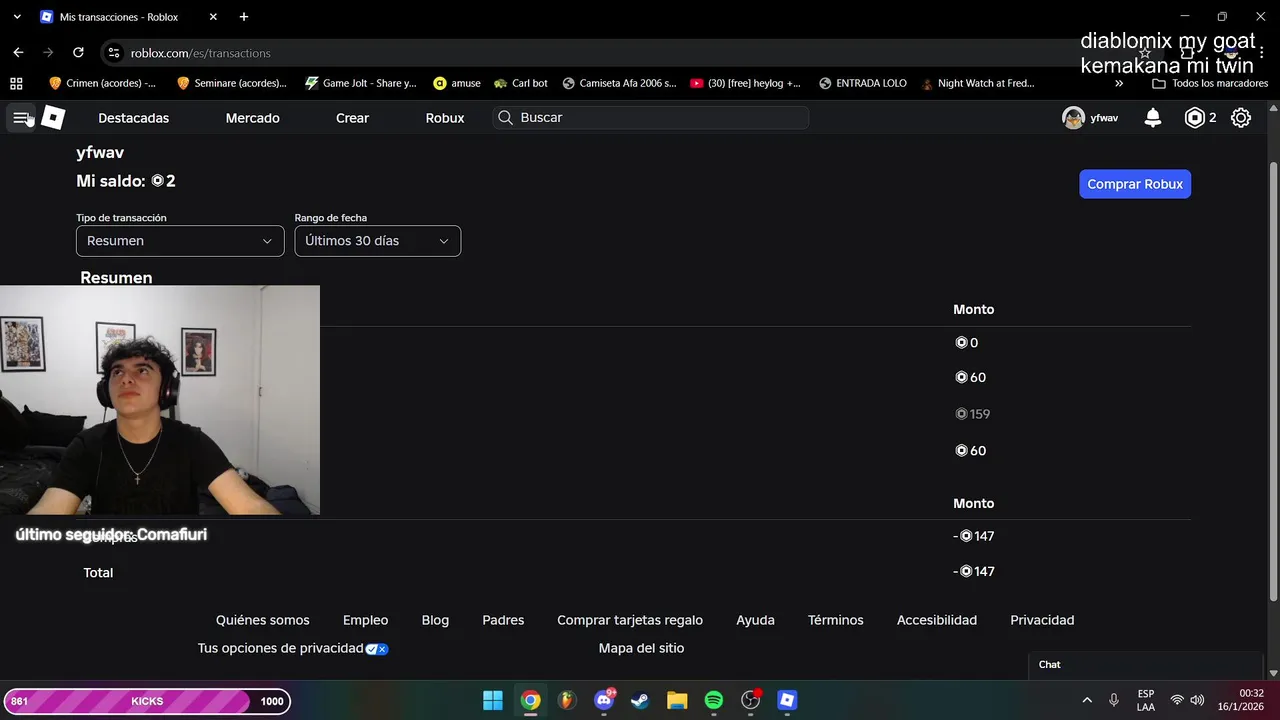This screenshot has height=720, width=1280.
Task: Click the Comprar Robux button
Action: pyautogui.click(x=1135, y=184)
